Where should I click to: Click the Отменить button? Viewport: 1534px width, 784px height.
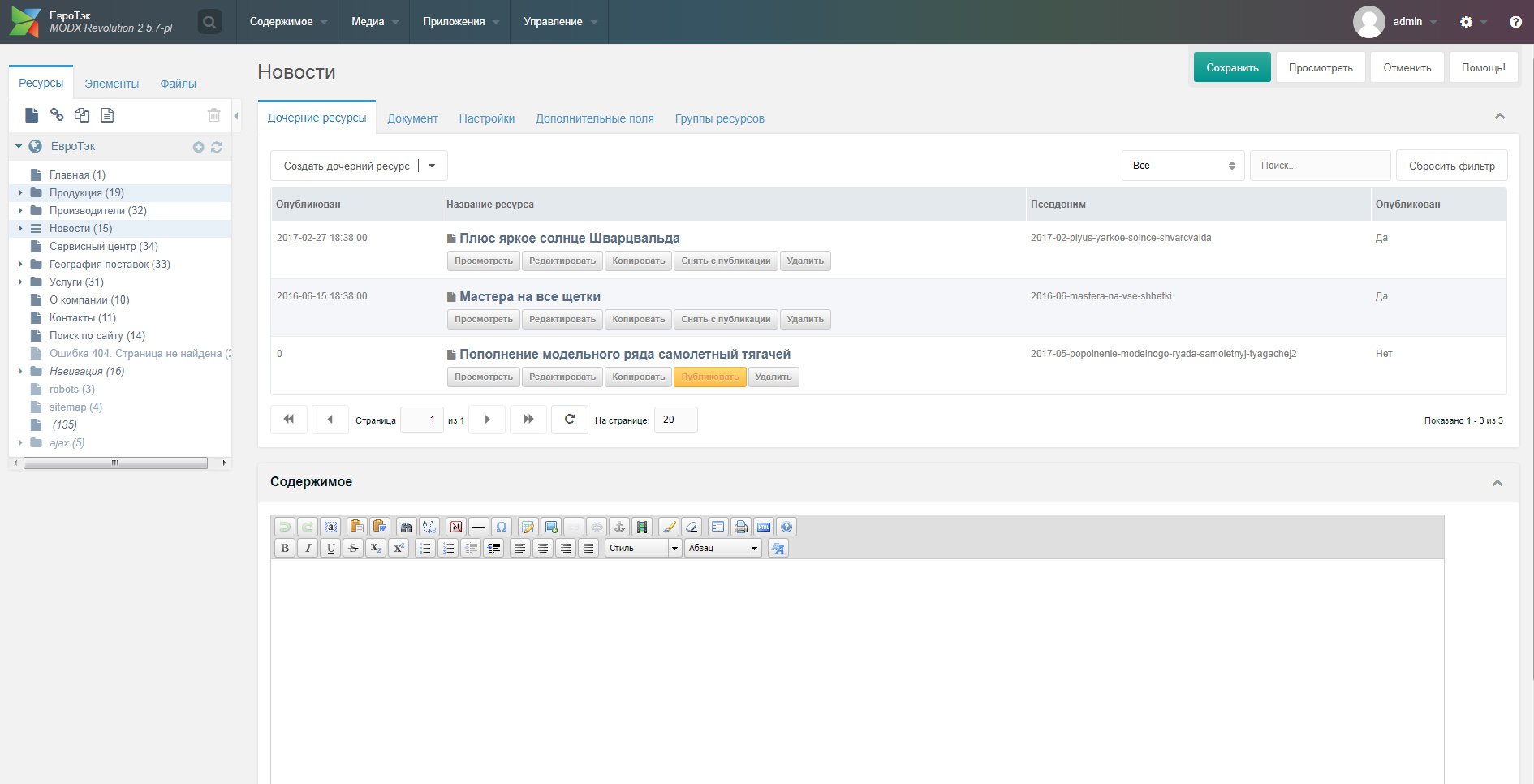click(x=1407, y=67)
